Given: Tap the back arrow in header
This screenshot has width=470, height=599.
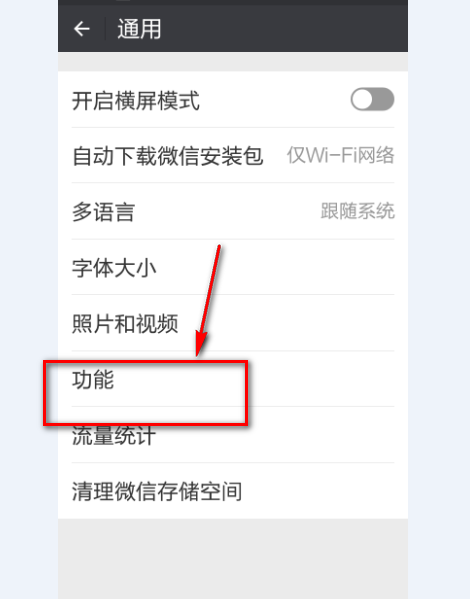Looking at the screenshot, I should (82, 29).
